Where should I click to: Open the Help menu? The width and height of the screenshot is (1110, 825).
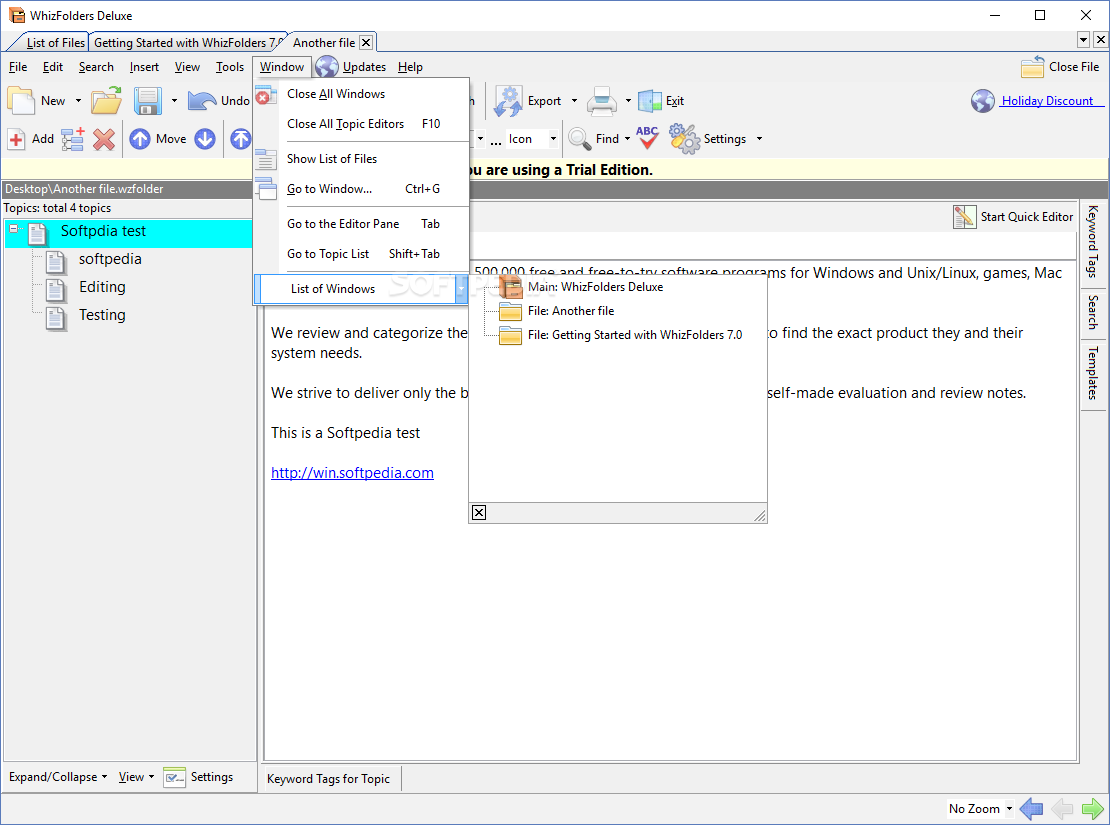[x=410, y=67]
